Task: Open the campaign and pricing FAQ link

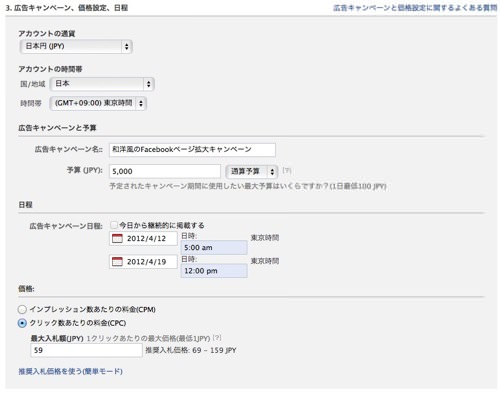Action: 415,8
